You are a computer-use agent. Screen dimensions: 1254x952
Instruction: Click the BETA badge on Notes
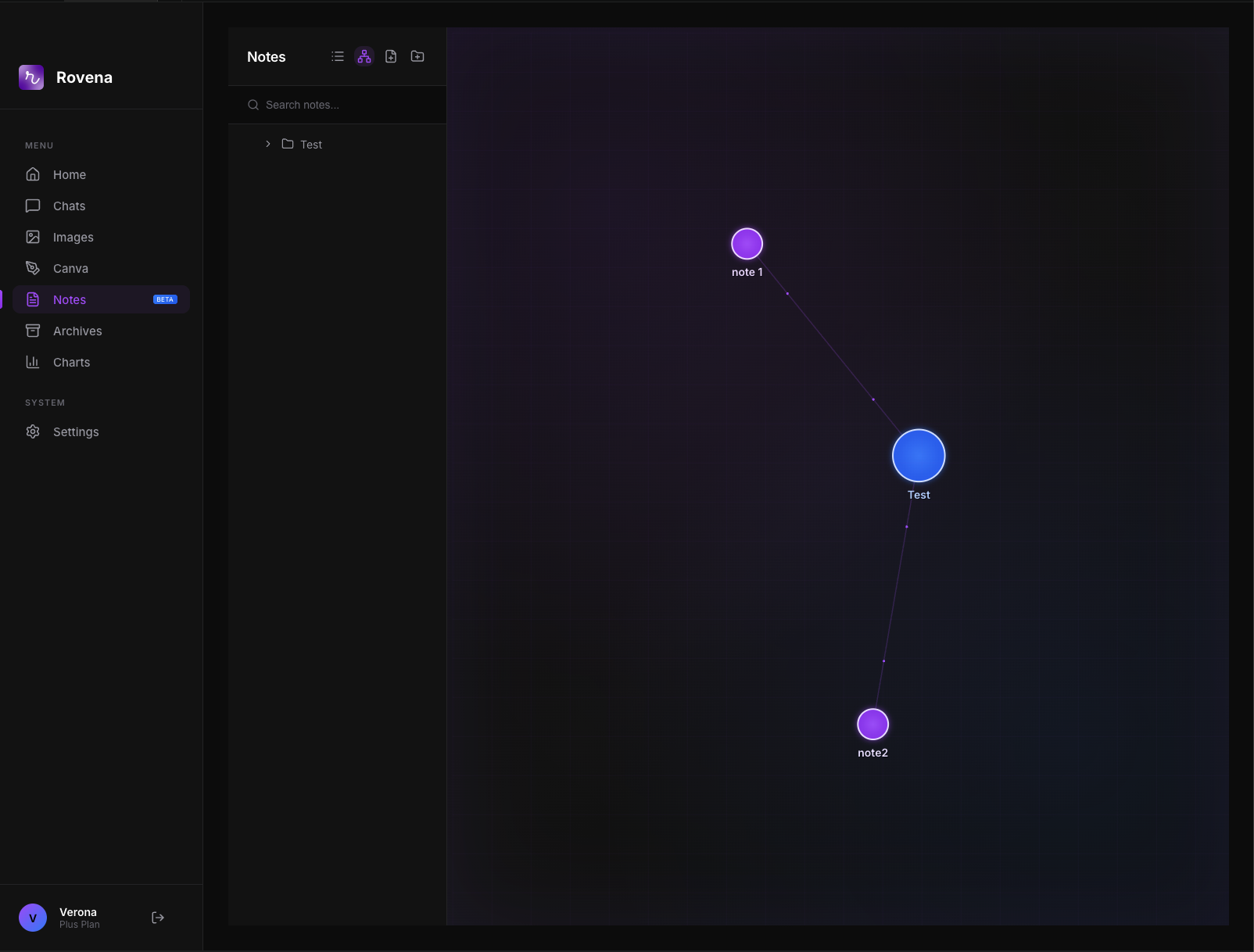tap(165, 299)
